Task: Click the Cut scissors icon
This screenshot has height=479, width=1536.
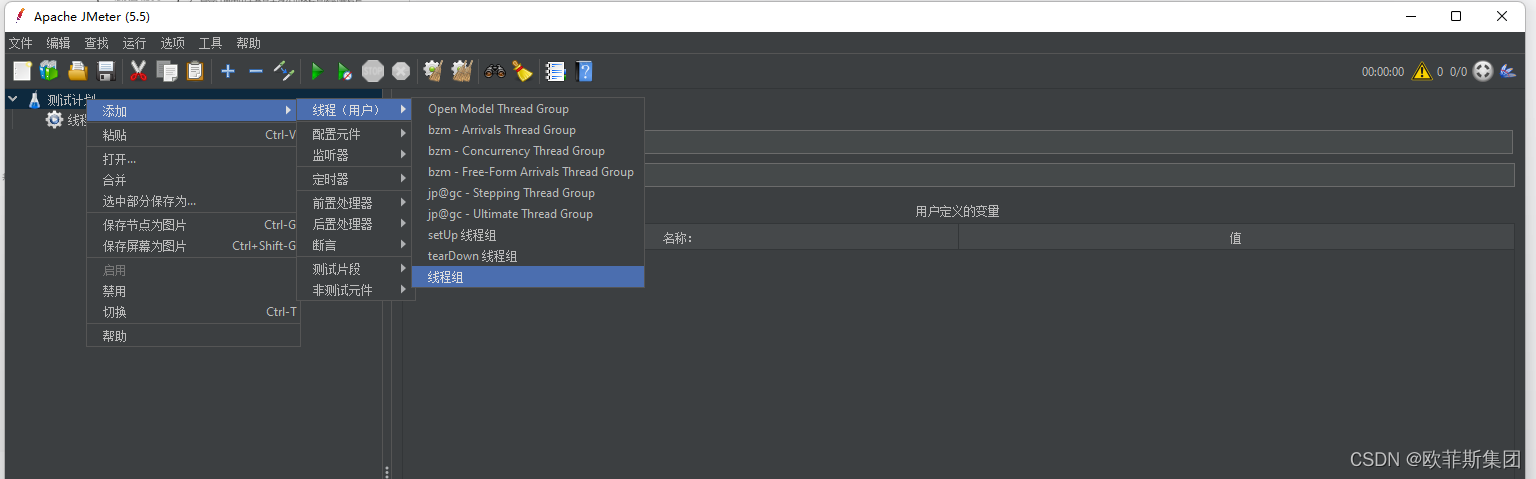Action: coord(138,71)
